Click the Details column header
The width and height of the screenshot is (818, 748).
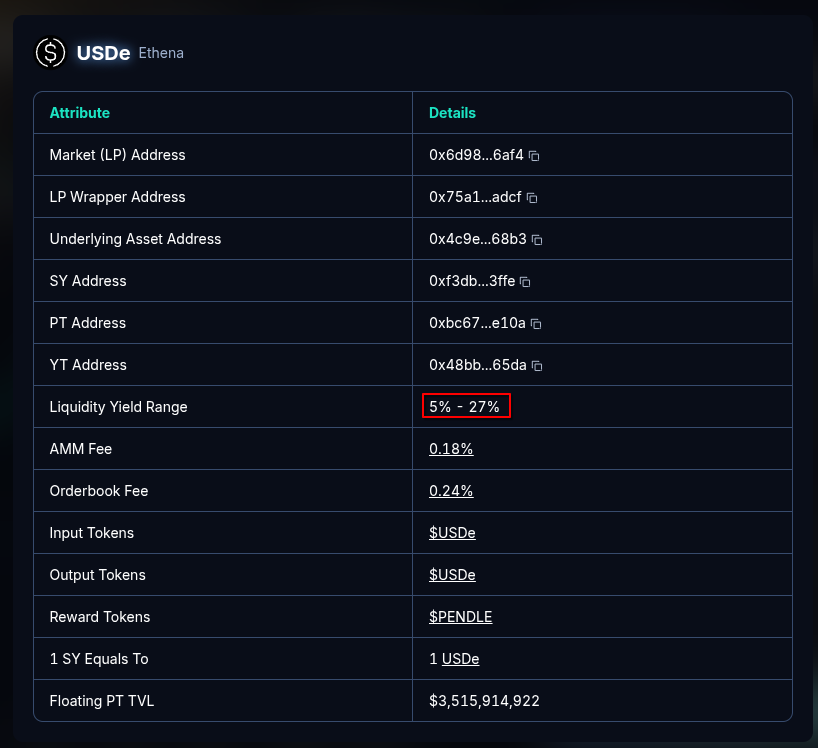point(452,113)
